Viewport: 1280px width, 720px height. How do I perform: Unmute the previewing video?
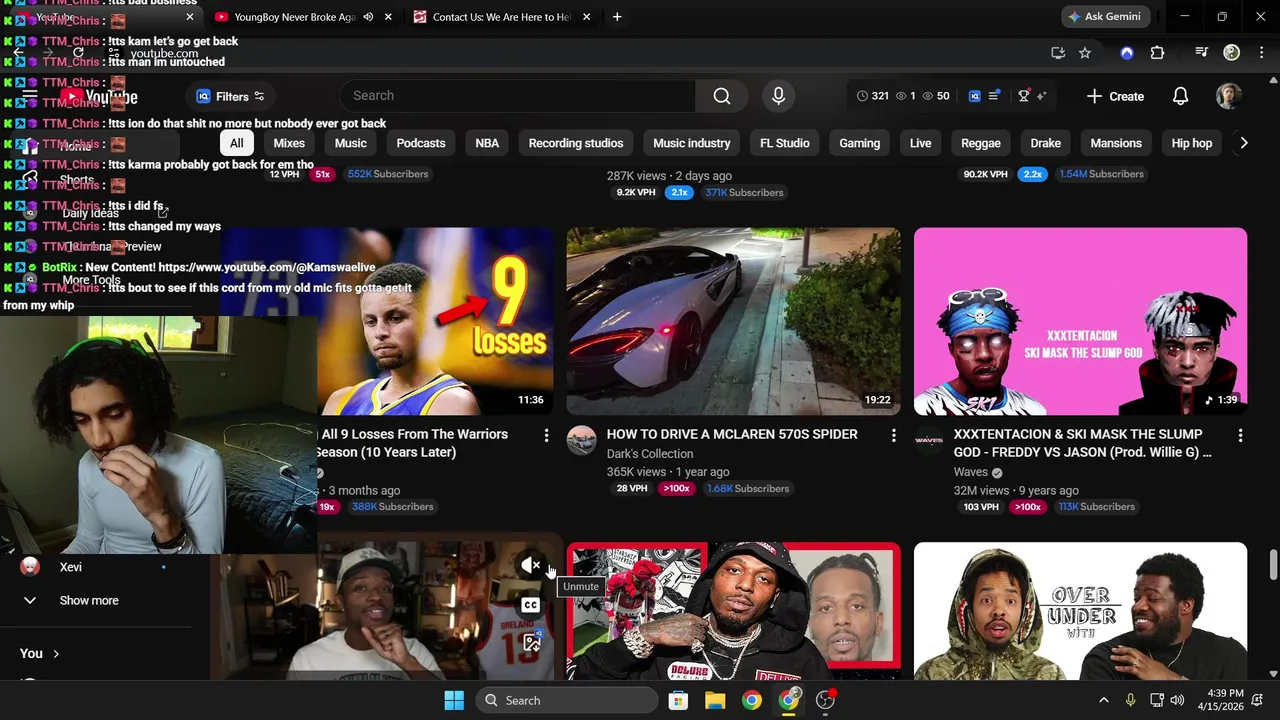[x=531, y=566]
